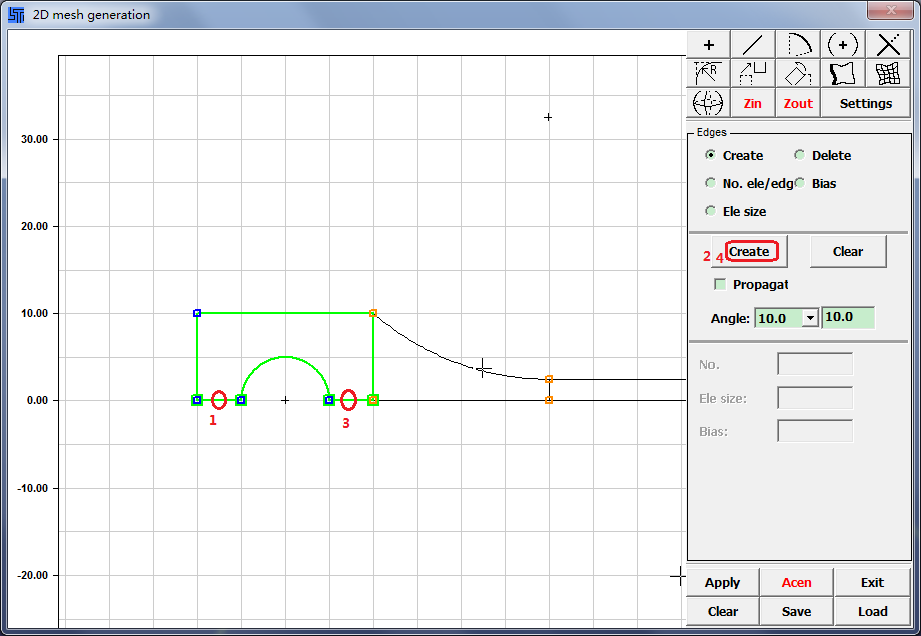The width and height of the screenshot is (921, 636).
Task: Select the circle with center tool
Action: tap(843, 45)
